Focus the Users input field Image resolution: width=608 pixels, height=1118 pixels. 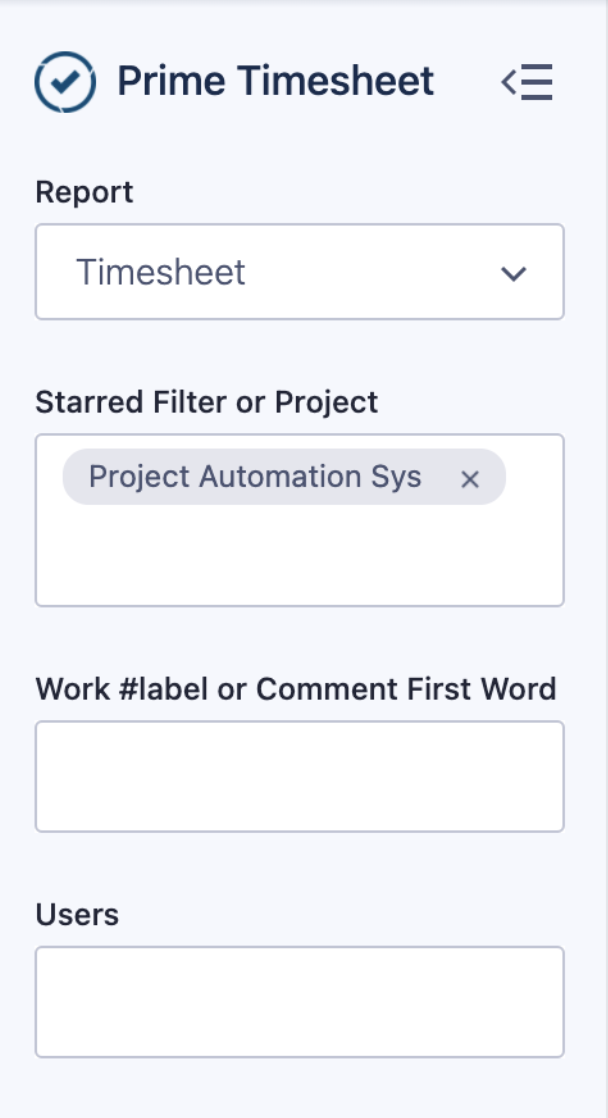point(299,1002)
